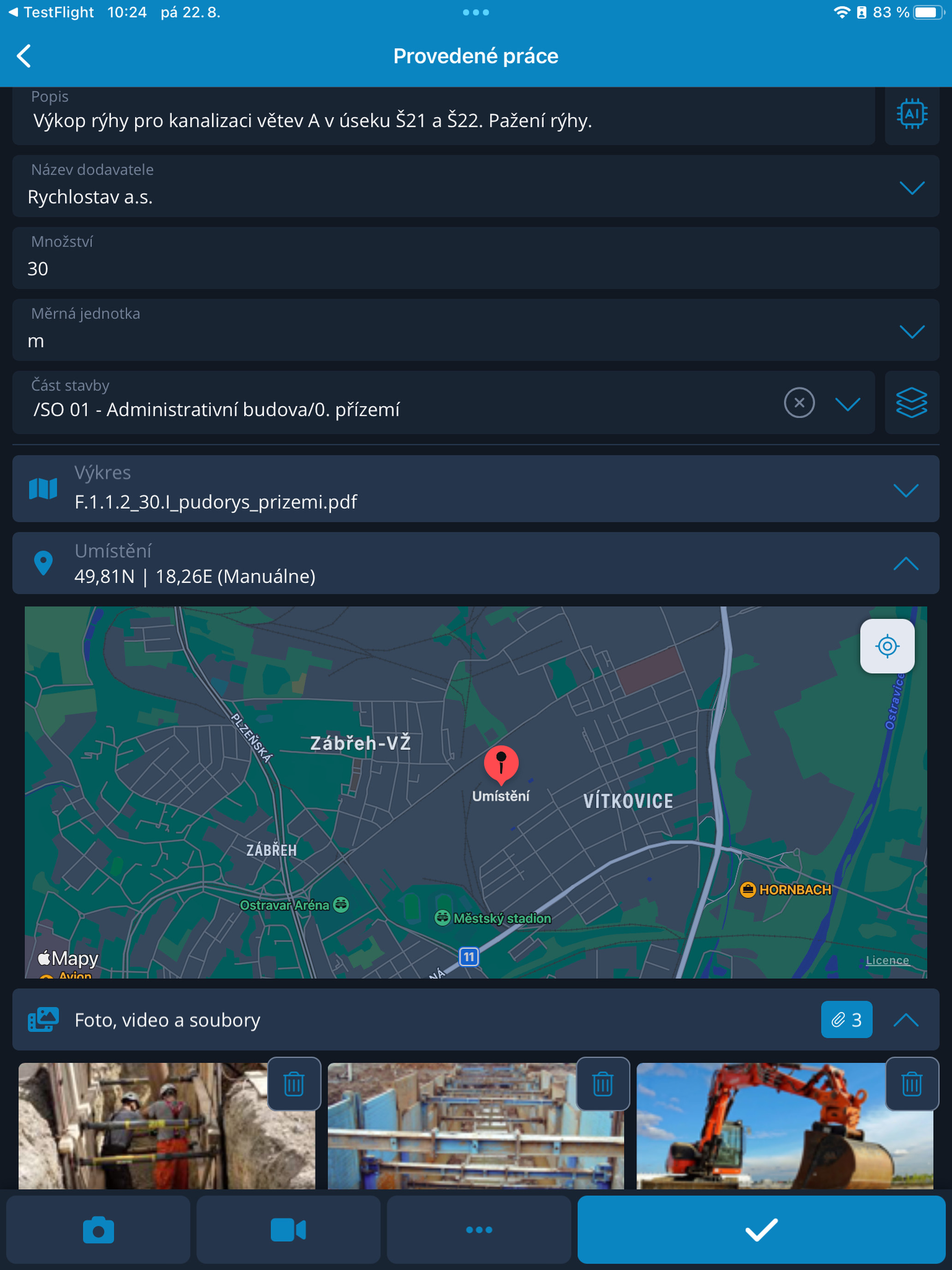Collapse the Umístění location section
Image resolution: width=952 pixels, height=1270 pixels.
click(905, 563)
